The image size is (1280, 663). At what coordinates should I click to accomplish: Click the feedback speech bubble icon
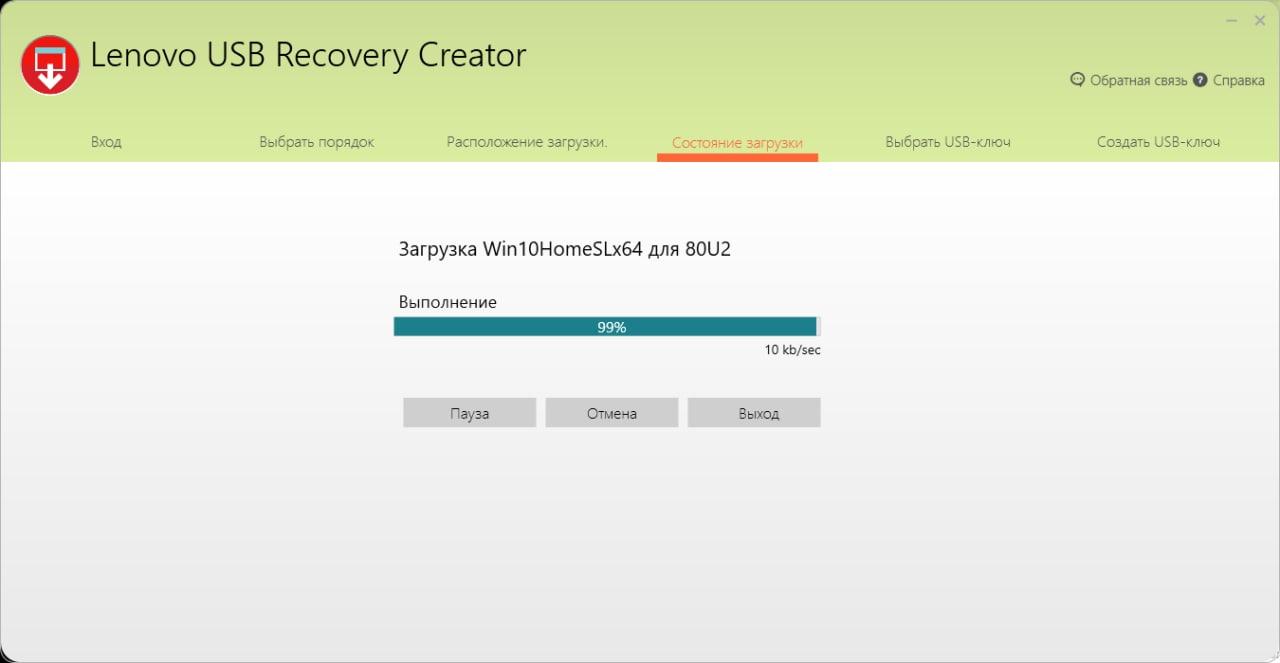coord(1077,80)
